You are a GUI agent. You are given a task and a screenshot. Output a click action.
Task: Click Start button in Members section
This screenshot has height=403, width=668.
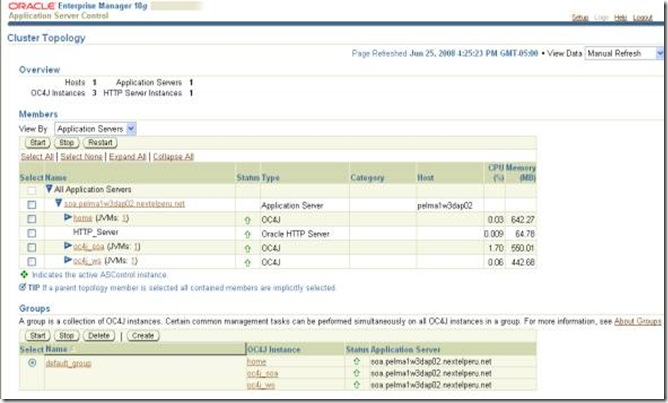pyautogui.click(x=37, y=143)
